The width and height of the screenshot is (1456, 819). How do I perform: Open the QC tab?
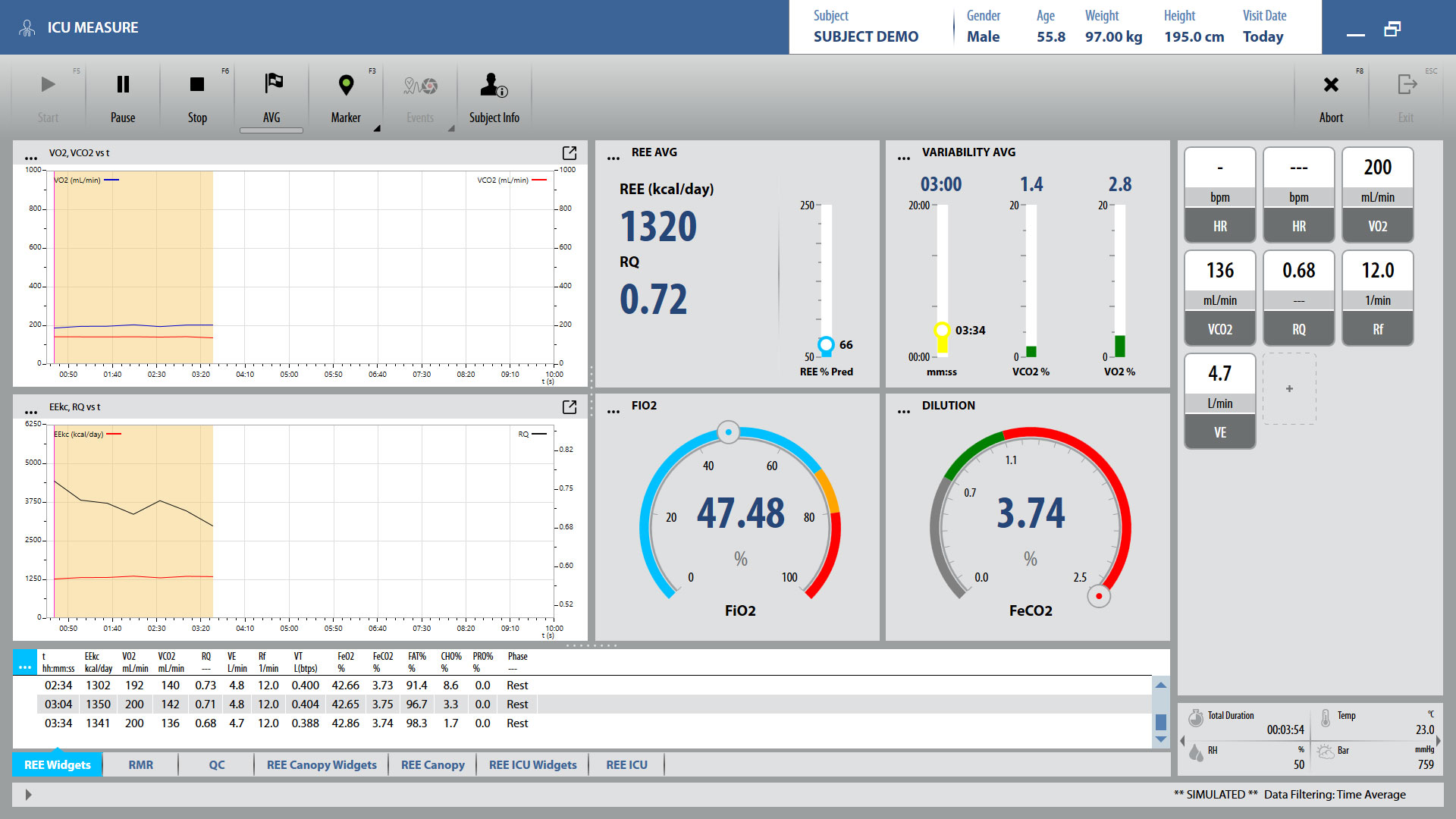[217, 764]
